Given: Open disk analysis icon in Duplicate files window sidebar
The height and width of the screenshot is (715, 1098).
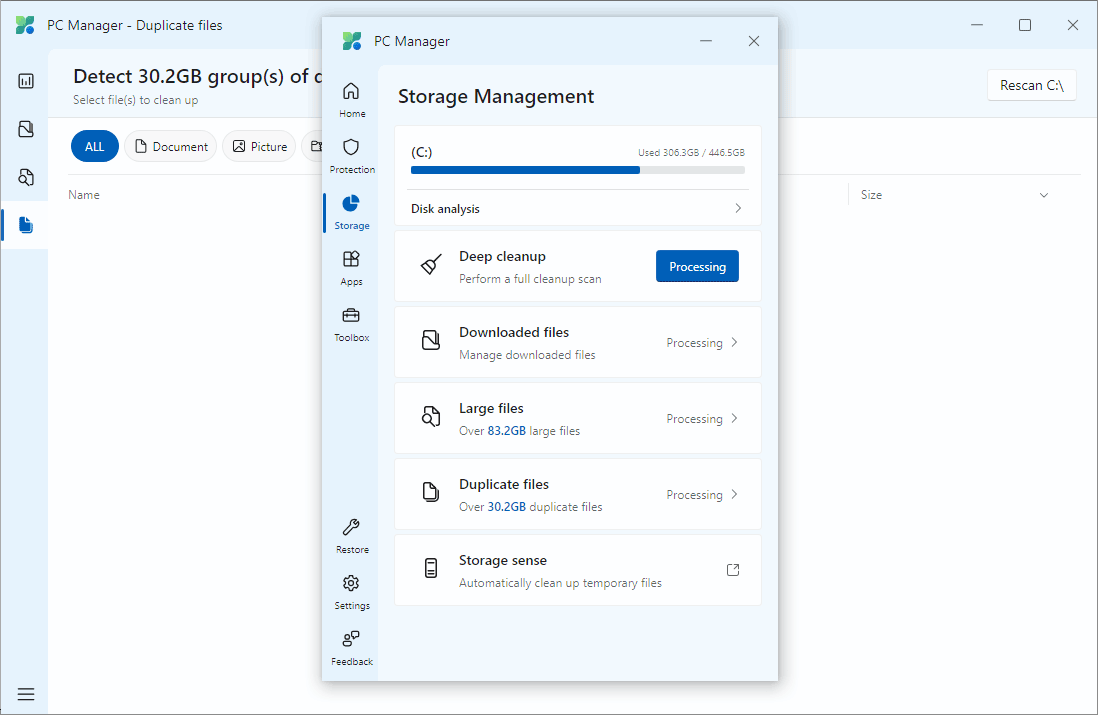Looking at the screenshot, I should click(x=26, y=81).
